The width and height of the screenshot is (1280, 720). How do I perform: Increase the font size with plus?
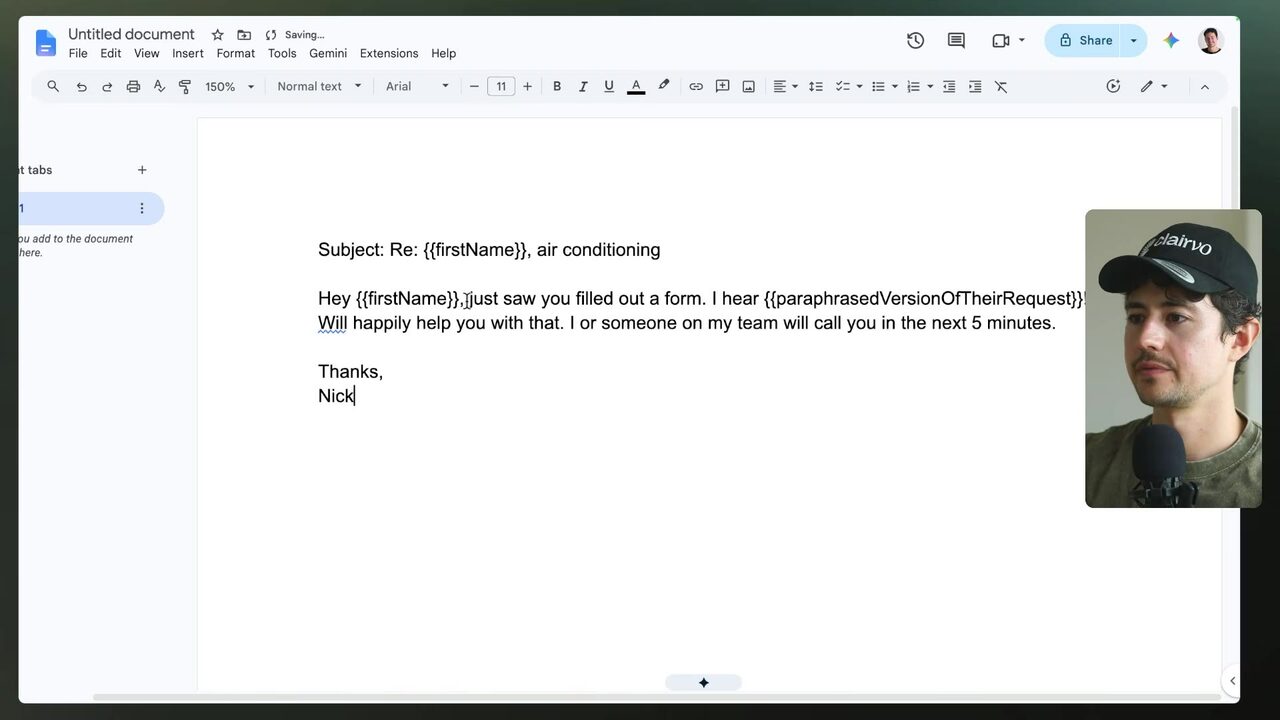tap(527, 87)
